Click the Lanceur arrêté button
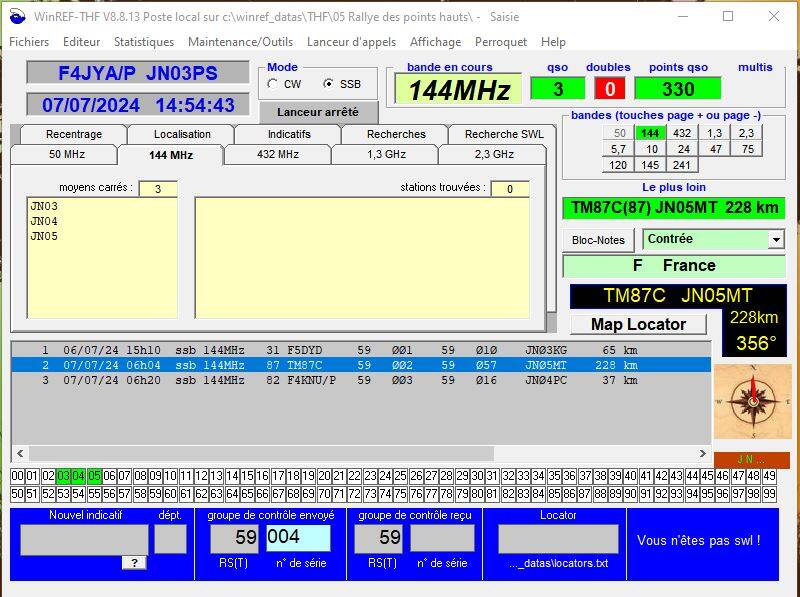The height and width of the screenshot is (597, 800). pos(317,112)
